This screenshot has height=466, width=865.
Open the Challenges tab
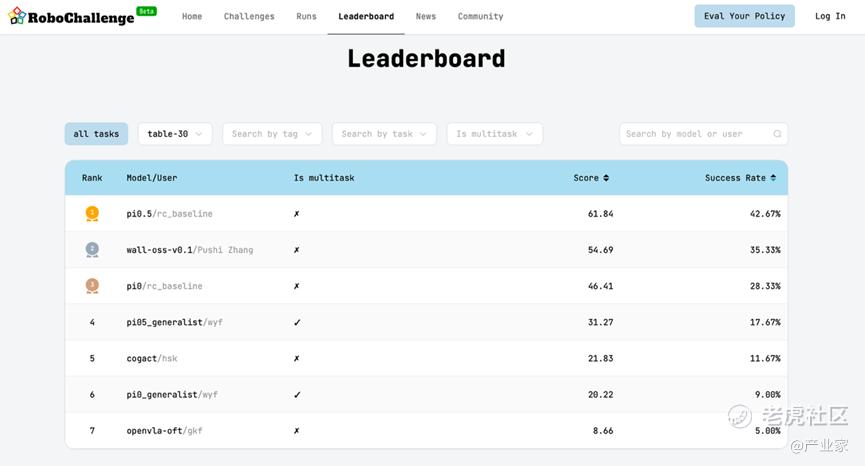249,17
